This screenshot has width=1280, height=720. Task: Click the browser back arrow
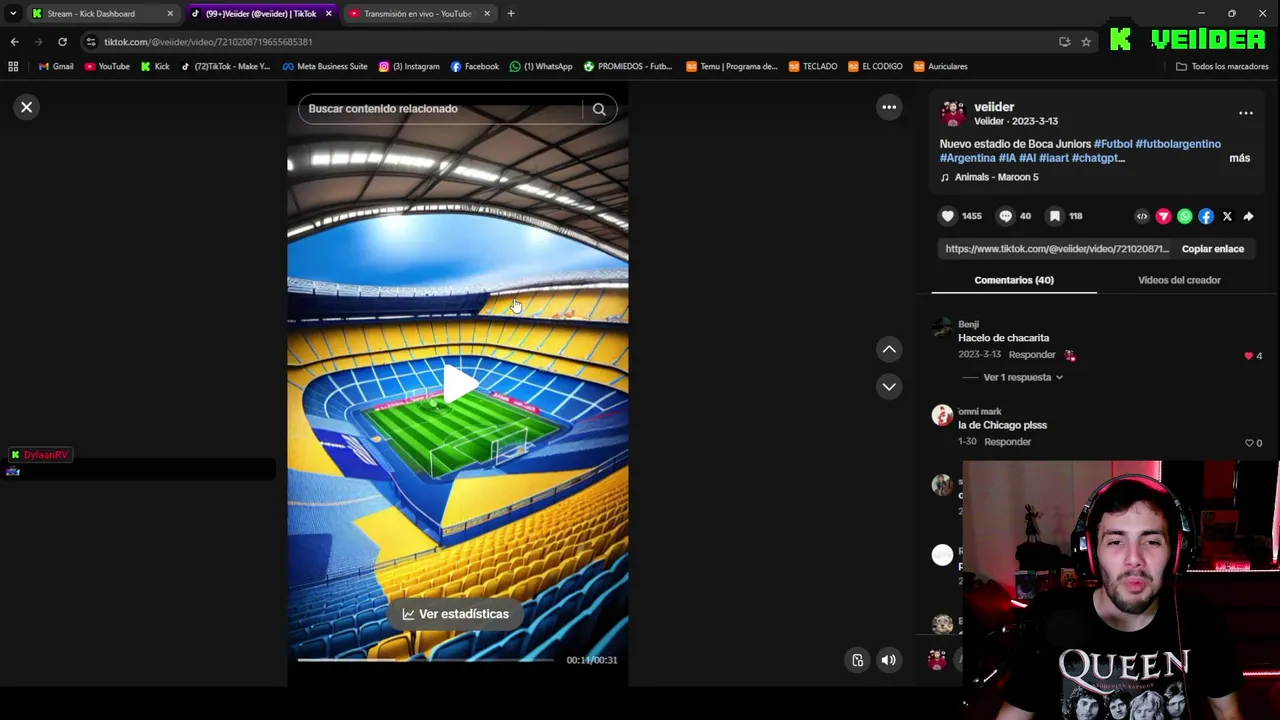14,42
